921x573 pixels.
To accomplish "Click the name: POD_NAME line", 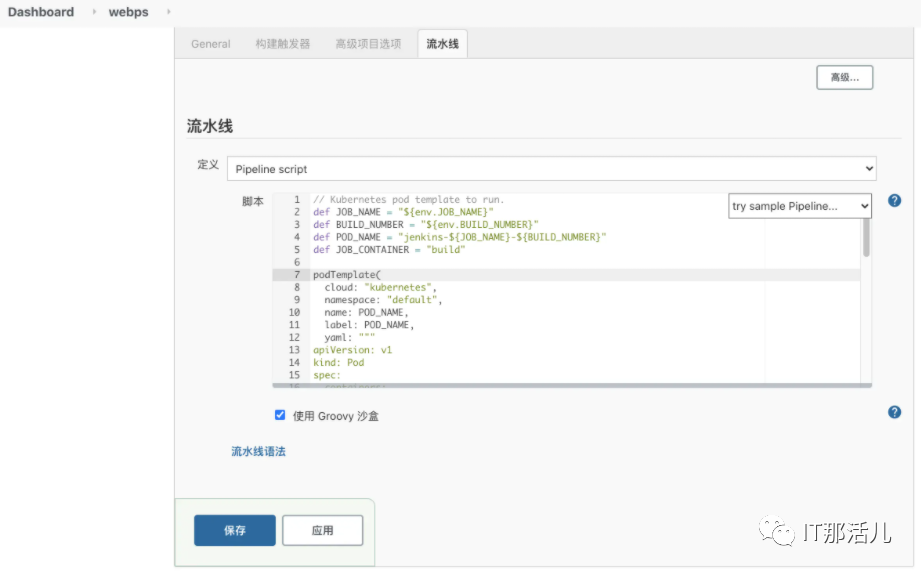I will point(366,312).
